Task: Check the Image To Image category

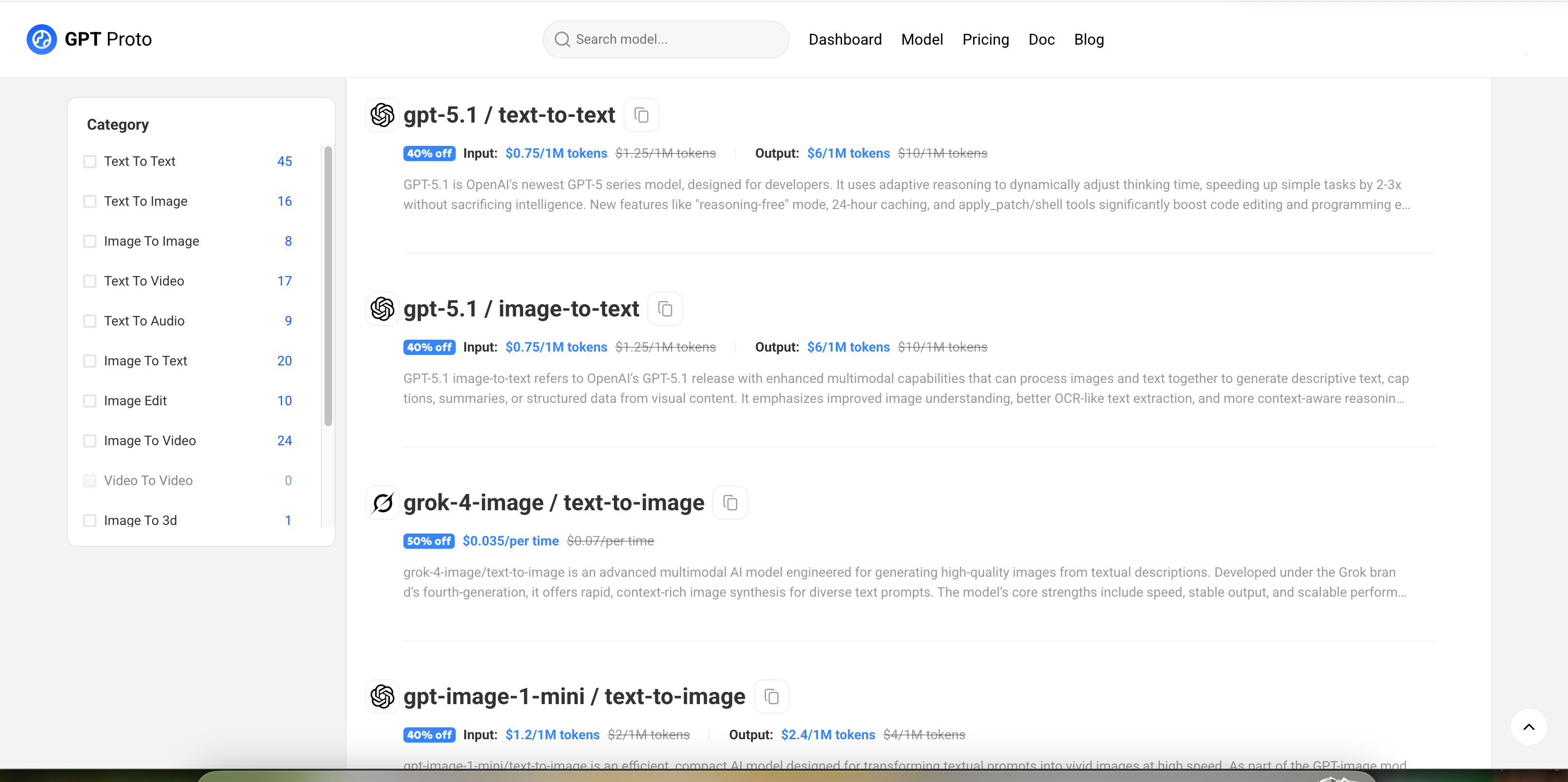Action: tap(89, 242)
